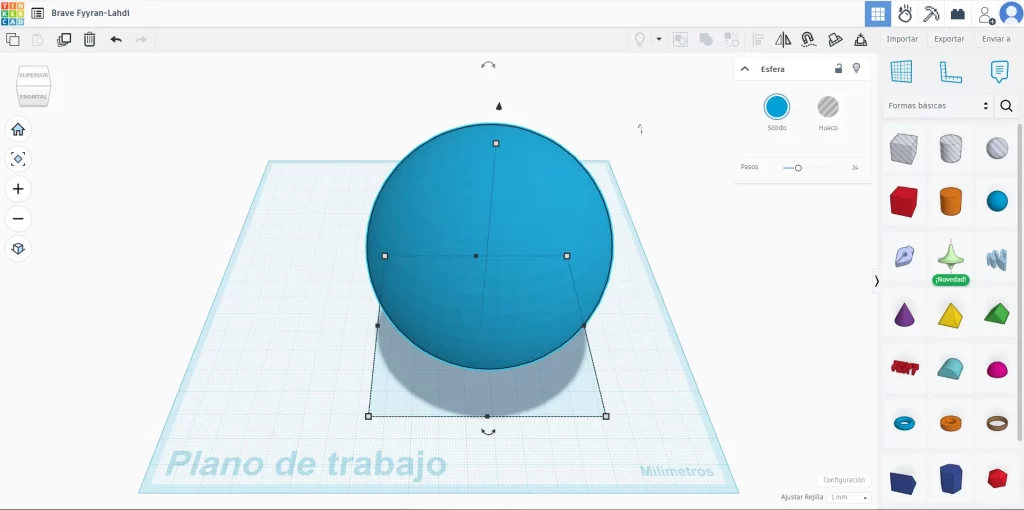The image size is (1024, 510).
Task: Adjust the Pasos slider
Action: [798, 168]
